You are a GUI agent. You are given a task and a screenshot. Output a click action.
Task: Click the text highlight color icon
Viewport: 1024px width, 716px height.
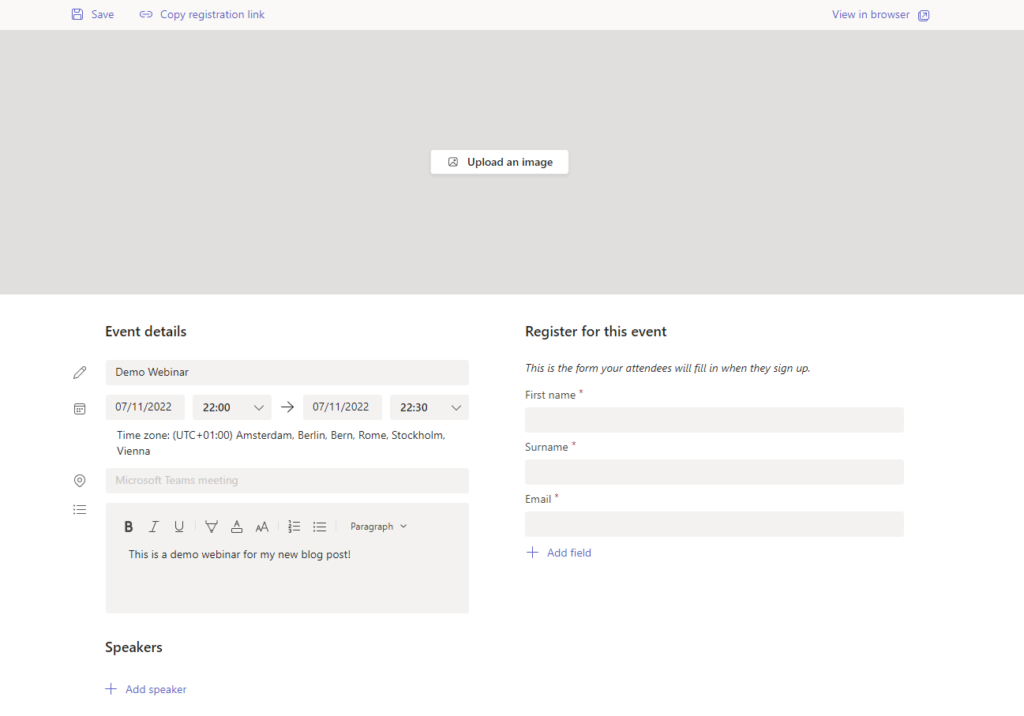211,527
